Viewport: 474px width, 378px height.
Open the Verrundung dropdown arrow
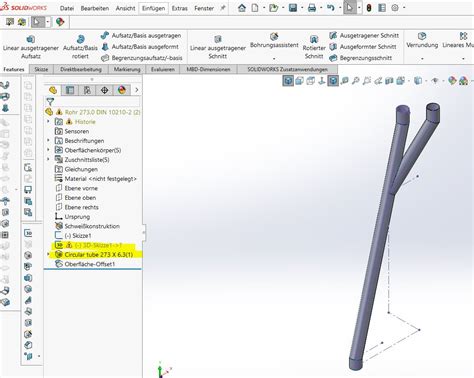coord(422,59)
